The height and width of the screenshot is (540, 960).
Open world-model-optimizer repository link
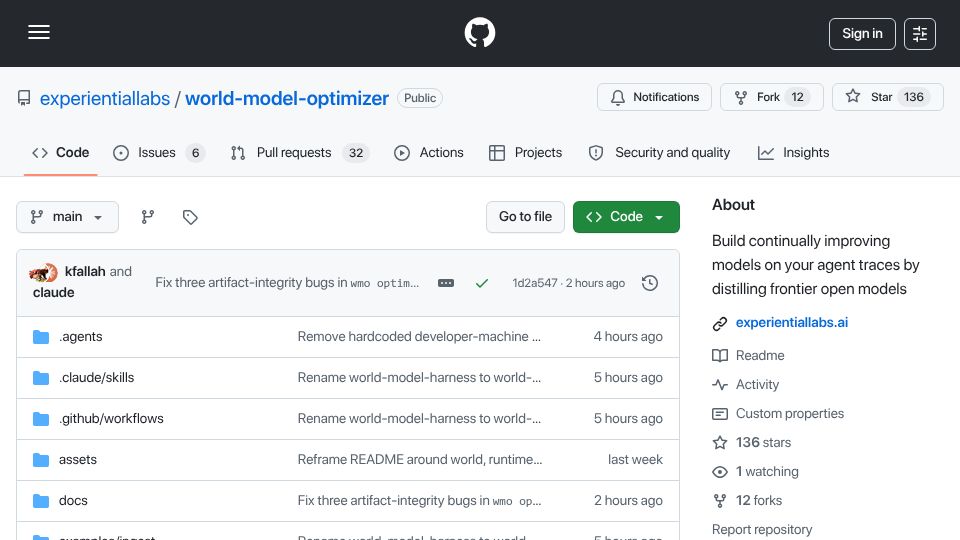pos(287,98)
